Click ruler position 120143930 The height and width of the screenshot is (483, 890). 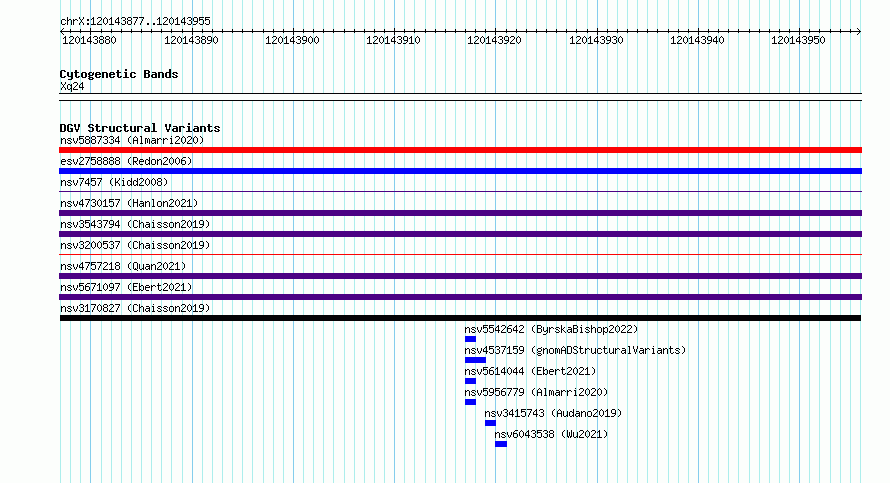[x=596, y=40]
